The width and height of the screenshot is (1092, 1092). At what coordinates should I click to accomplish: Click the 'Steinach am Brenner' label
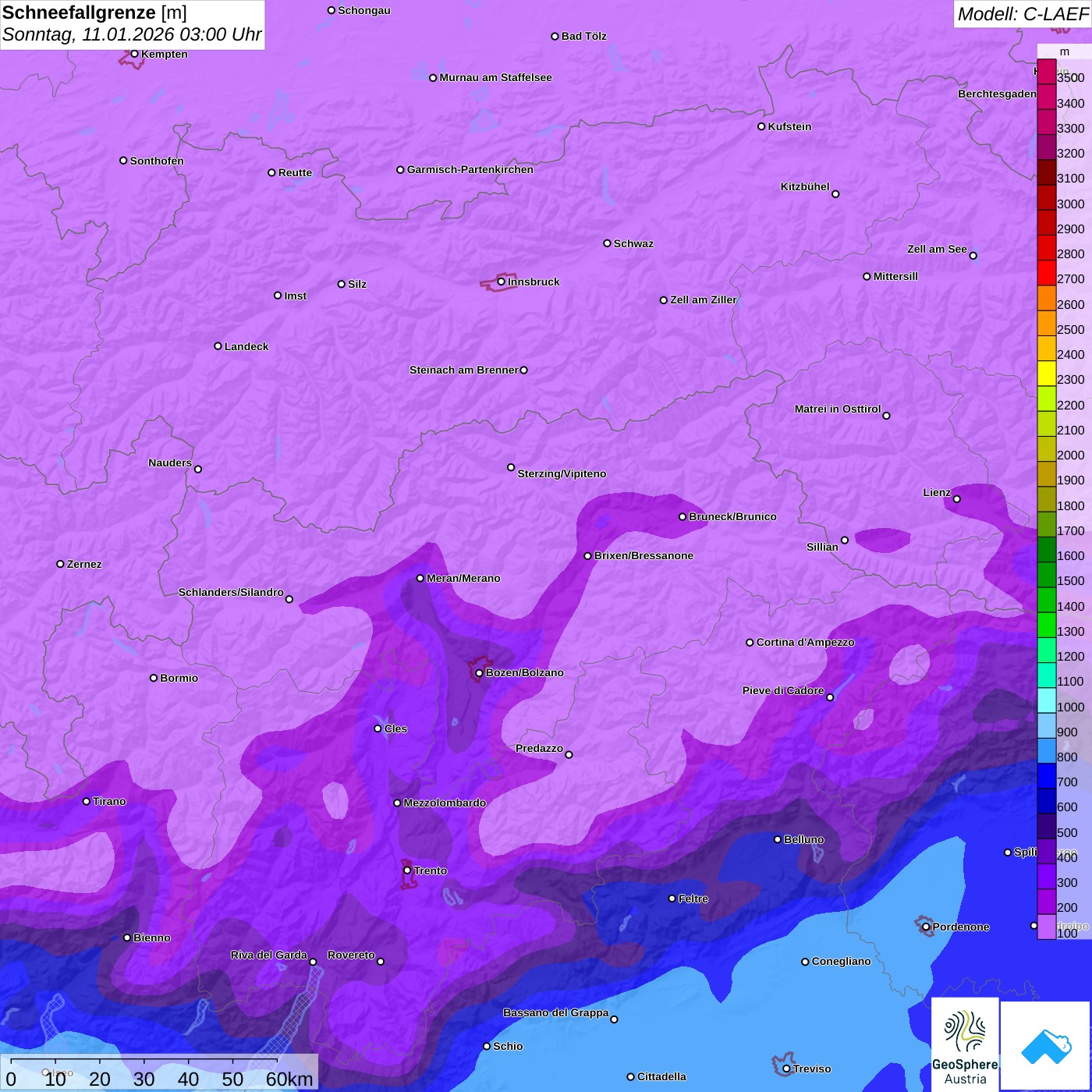(464, 370)
